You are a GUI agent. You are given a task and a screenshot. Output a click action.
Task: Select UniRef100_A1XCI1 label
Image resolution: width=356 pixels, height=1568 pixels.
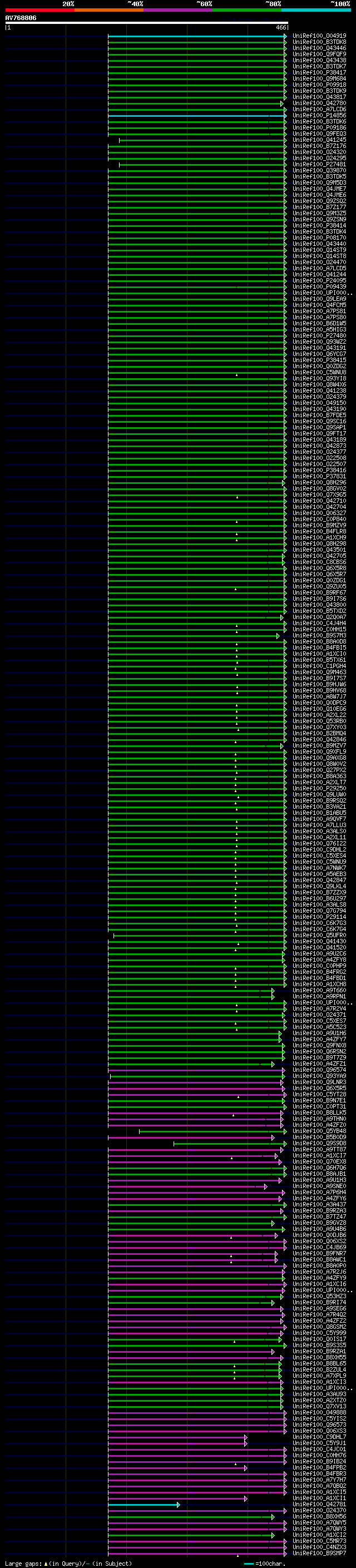coord(319,1498)
